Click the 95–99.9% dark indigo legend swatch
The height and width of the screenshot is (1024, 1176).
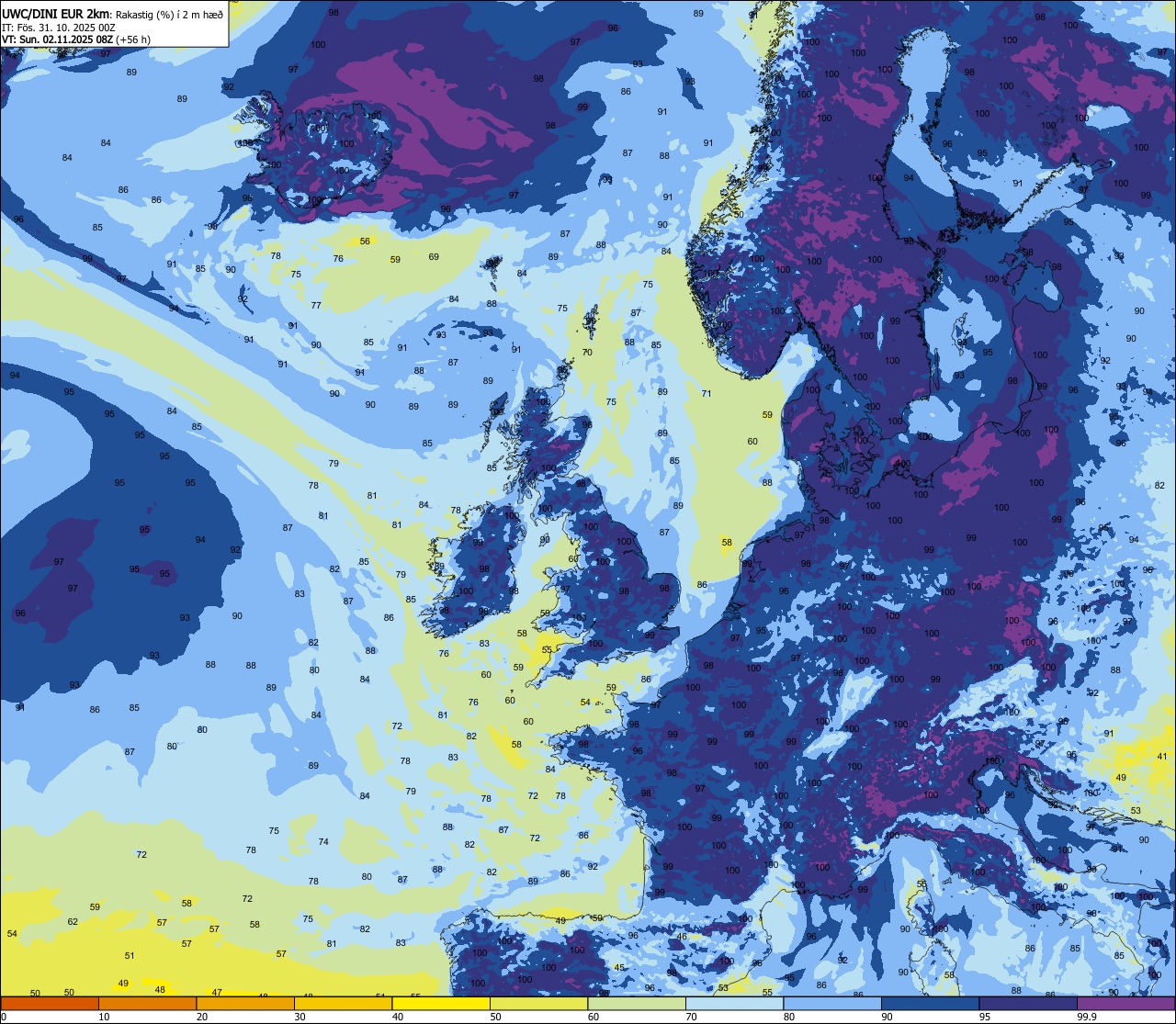[1028, 1003]
